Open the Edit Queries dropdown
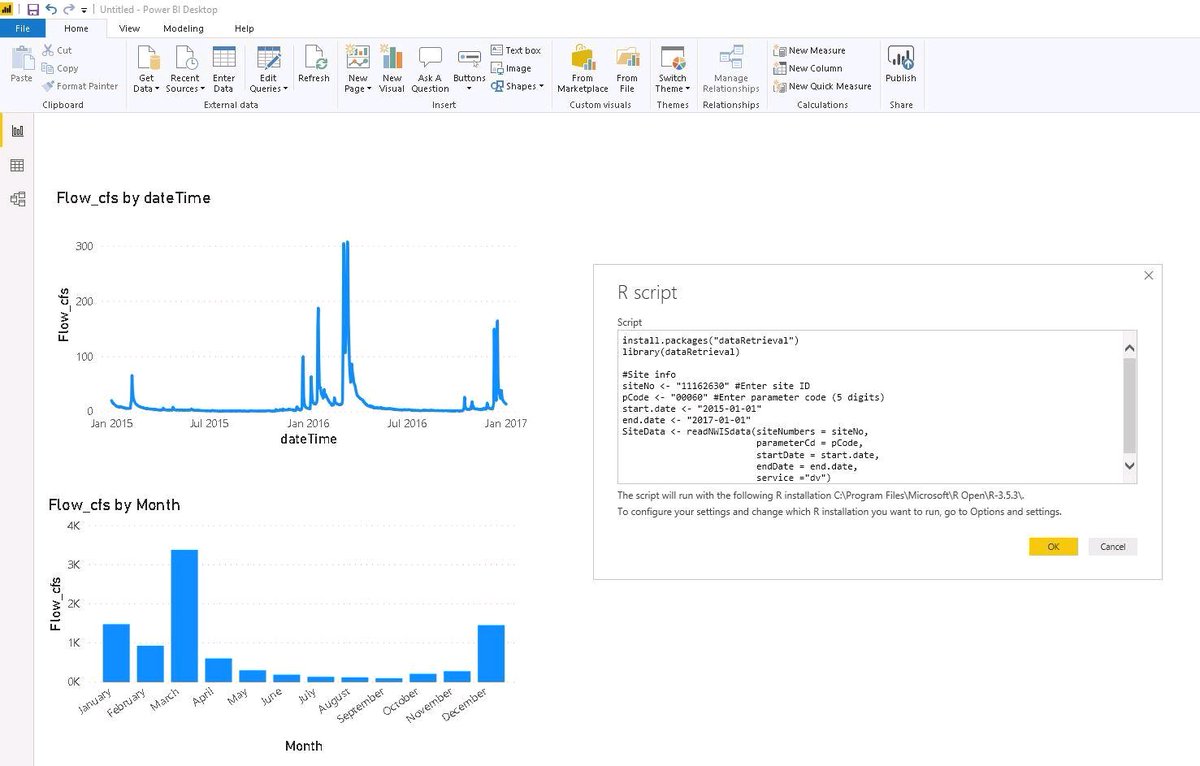Viewport: 1200px width, 766px height. pyautogui.click(x=269, y=69)
